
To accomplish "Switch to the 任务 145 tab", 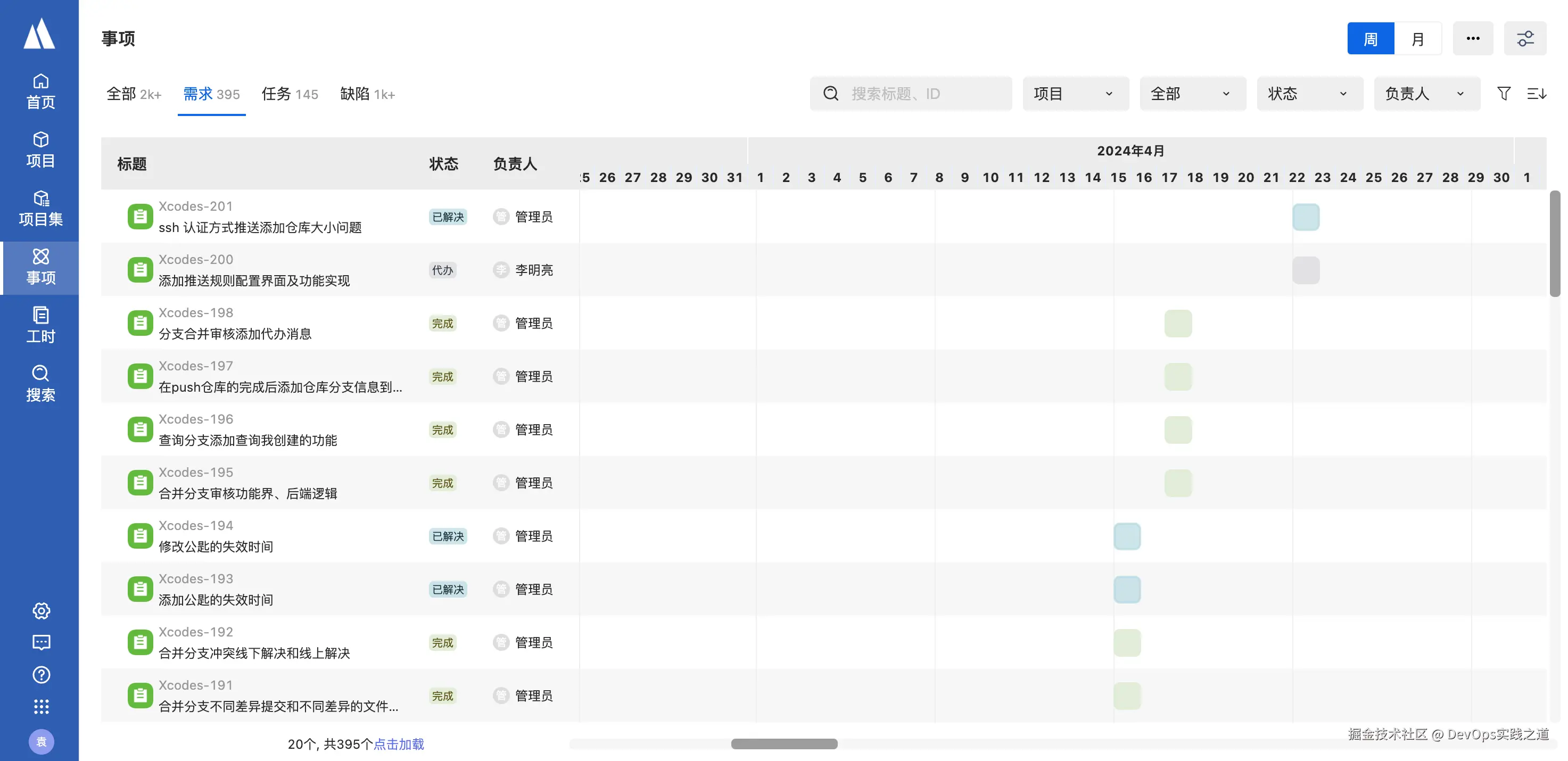I will [x=290, y=94].
